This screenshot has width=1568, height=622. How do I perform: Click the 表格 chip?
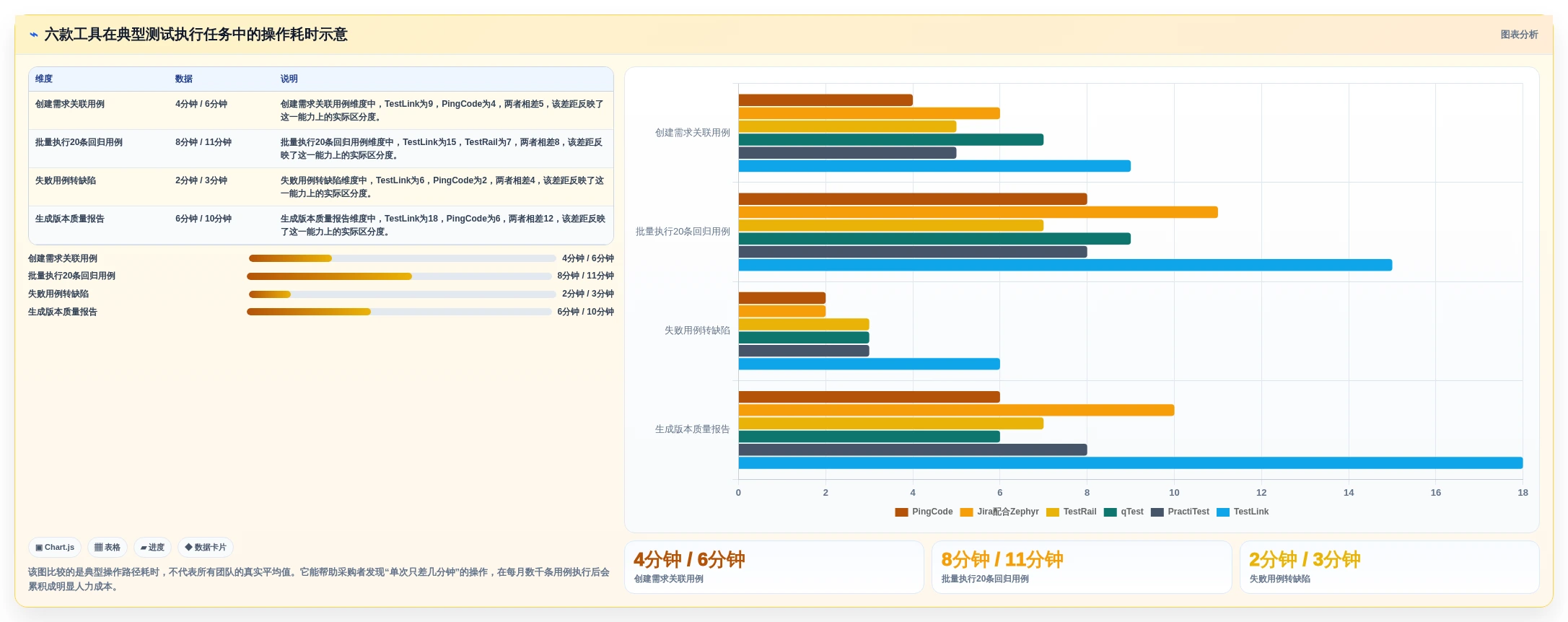coord(108,548)
